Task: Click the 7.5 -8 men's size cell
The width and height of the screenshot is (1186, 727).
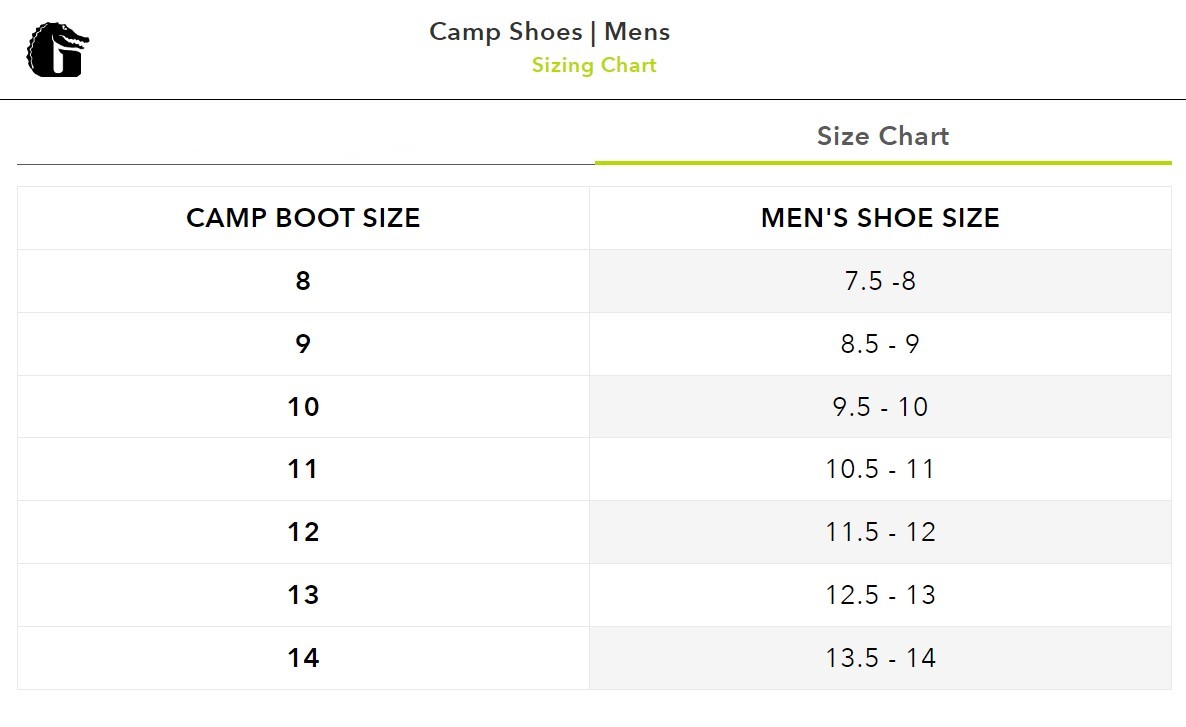Action: click(x=880, y=281)
